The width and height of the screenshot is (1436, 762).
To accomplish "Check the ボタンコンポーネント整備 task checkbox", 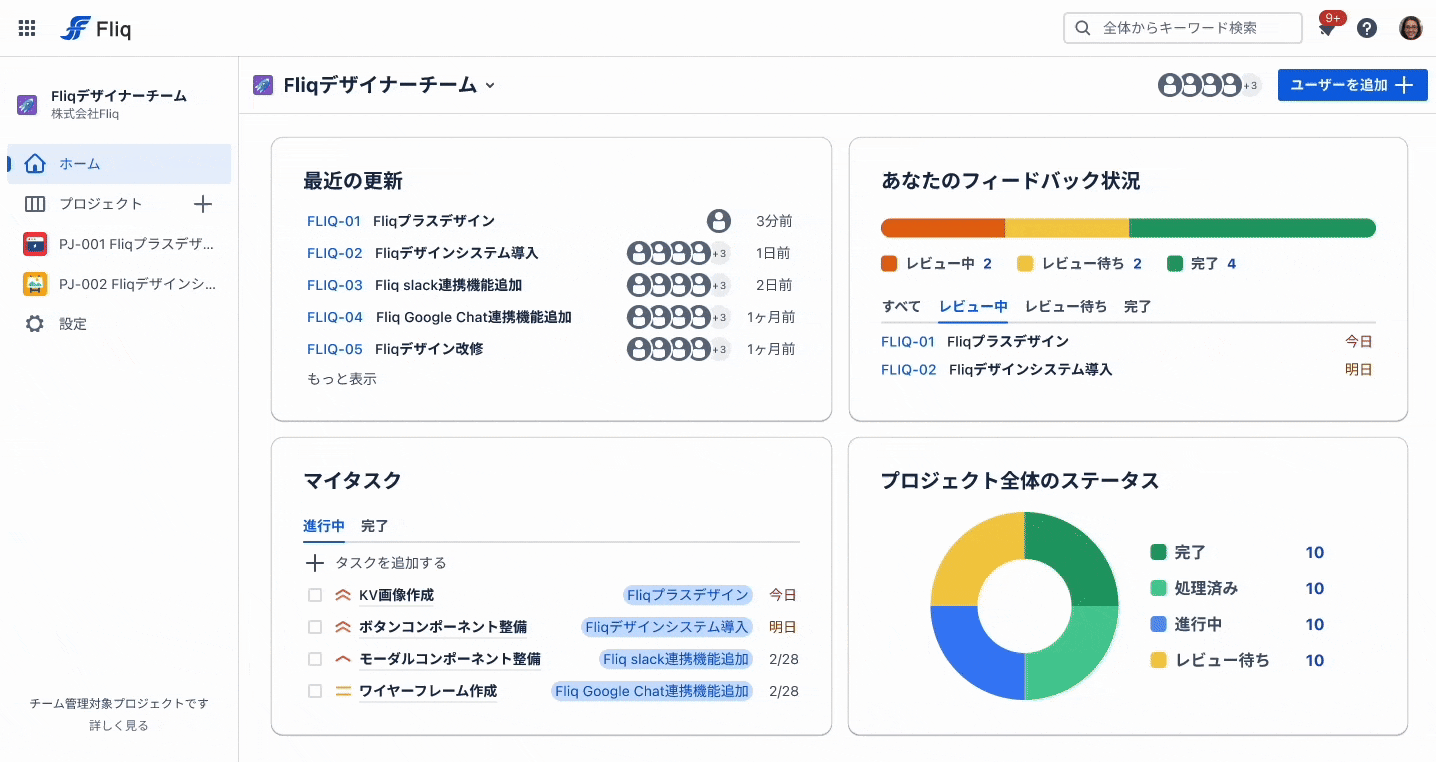I will [315, 627].
